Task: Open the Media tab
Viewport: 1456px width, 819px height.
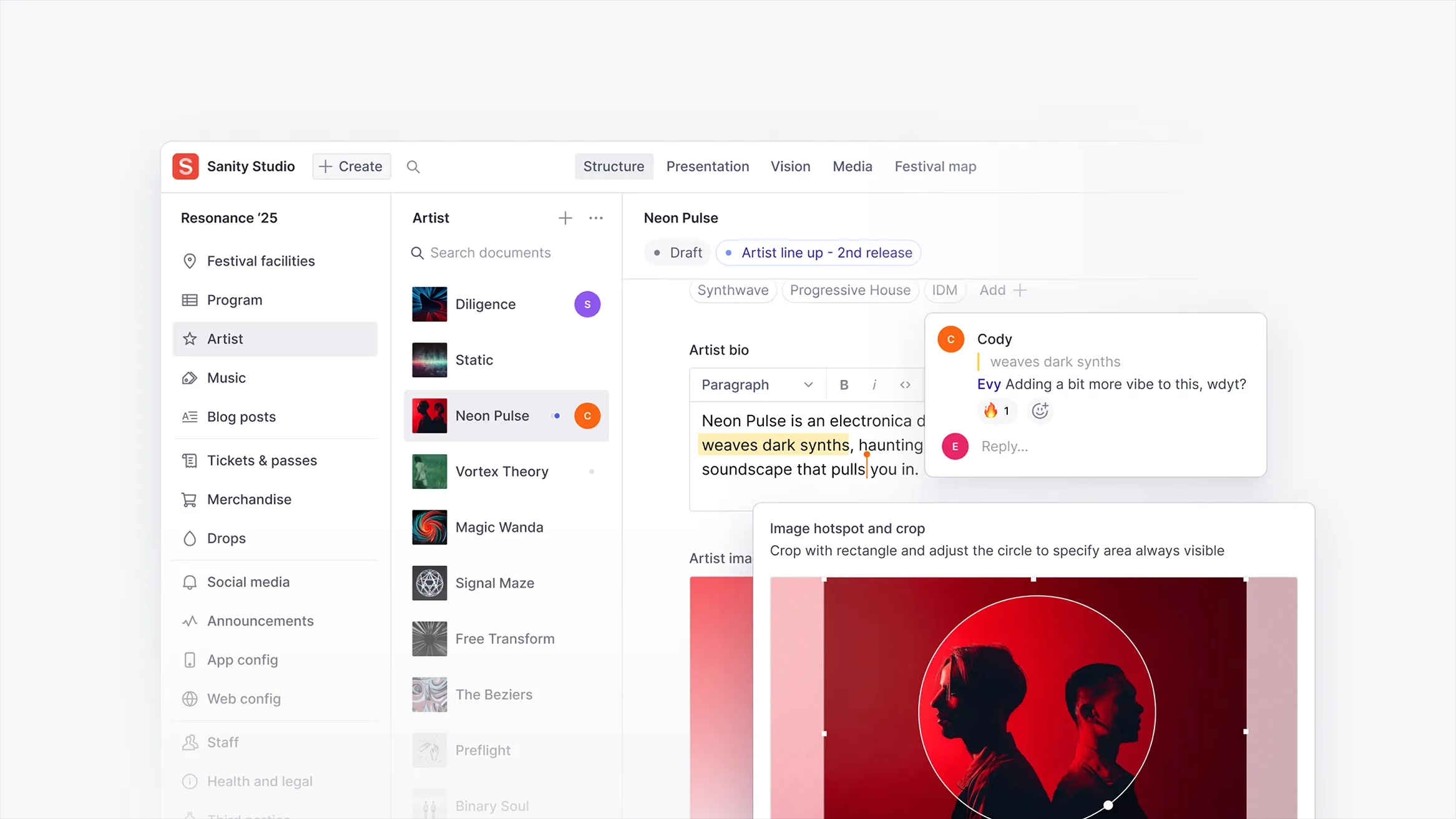Action: (852, 167)
